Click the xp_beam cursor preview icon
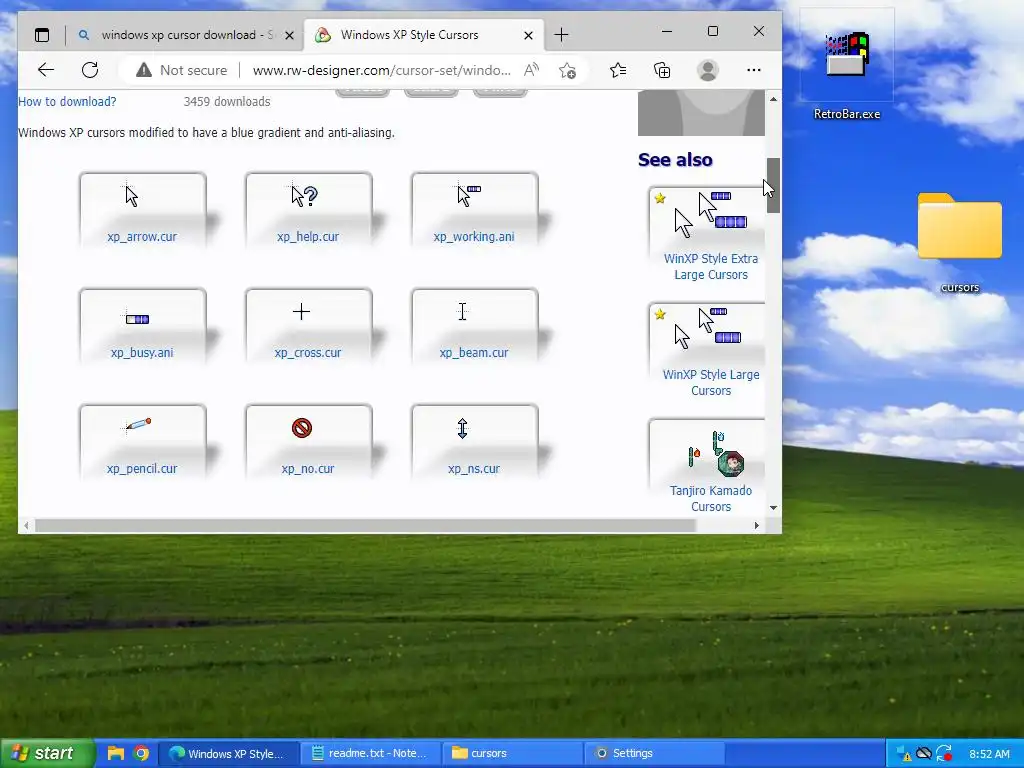 tap(462, 312)
